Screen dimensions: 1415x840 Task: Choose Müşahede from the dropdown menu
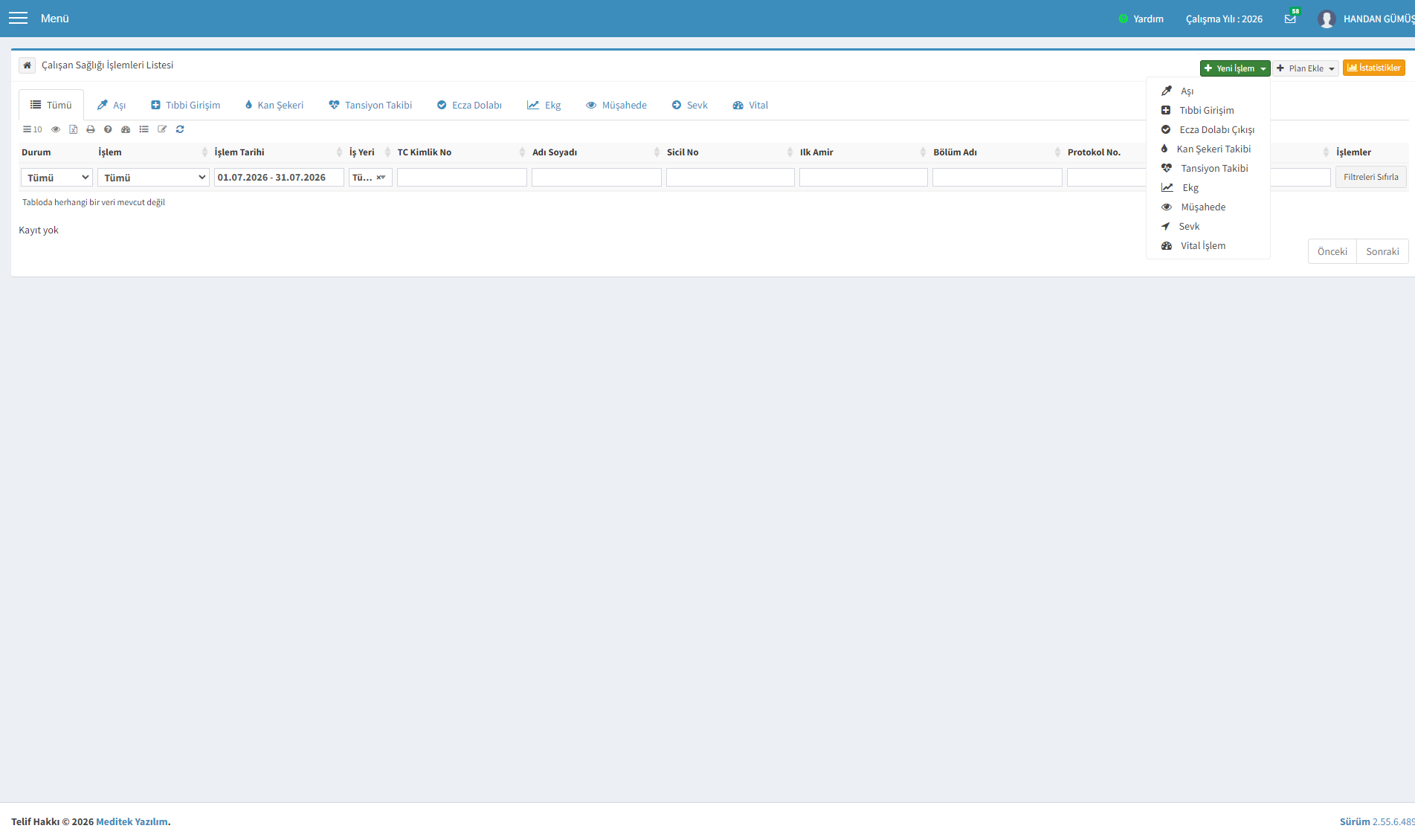click(1208, 207)
